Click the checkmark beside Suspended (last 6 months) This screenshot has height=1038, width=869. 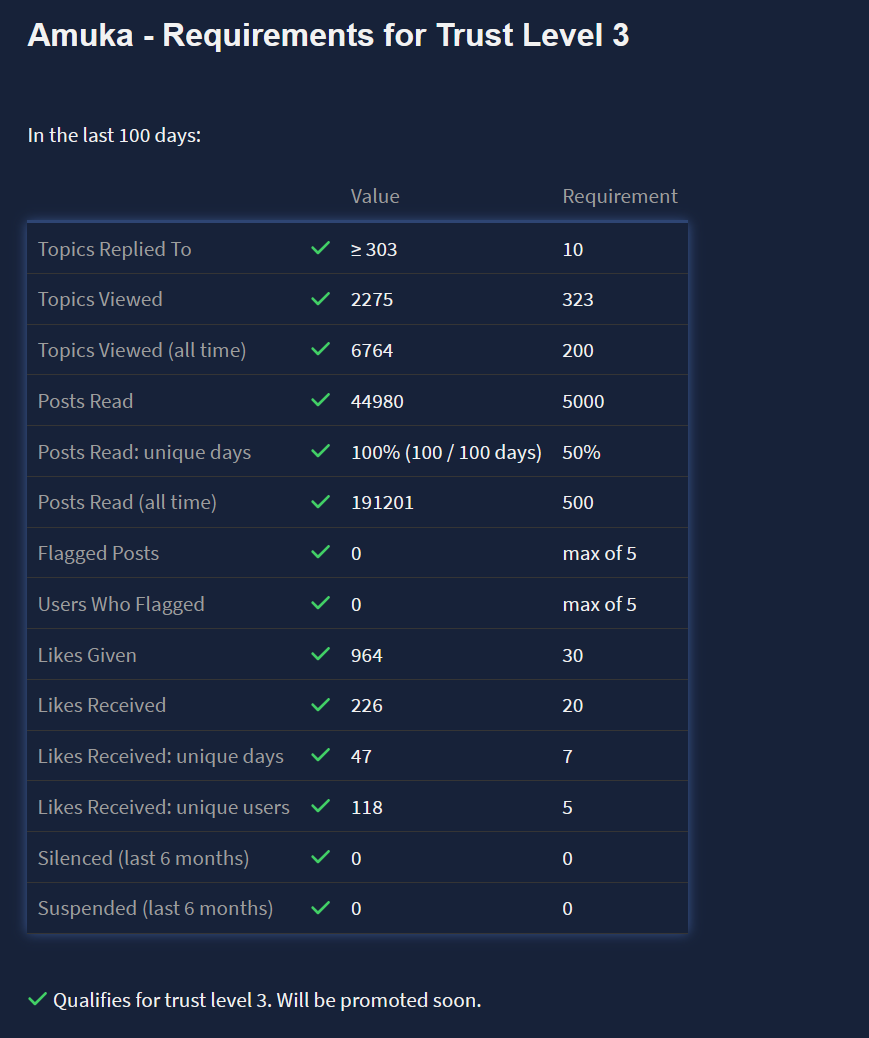click(x=320, y=908)
